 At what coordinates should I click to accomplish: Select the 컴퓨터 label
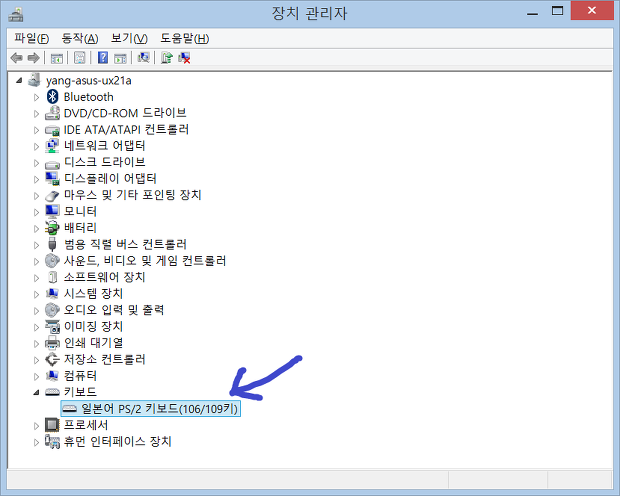[x=80, y=375]
